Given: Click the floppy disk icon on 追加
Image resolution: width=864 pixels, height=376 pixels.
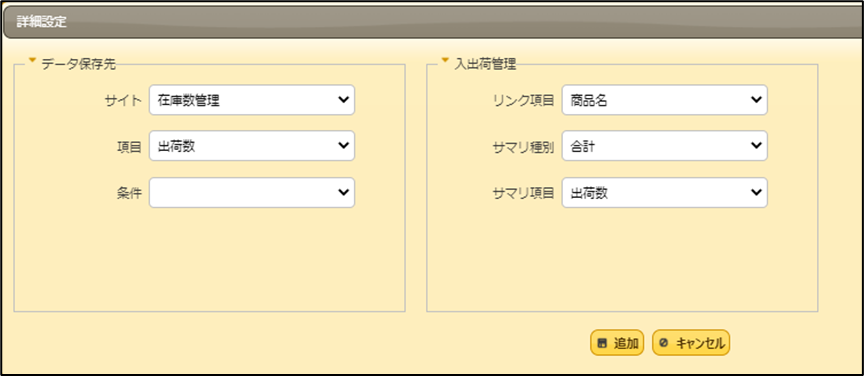Looking at the screenshot, I should [602, 343].
